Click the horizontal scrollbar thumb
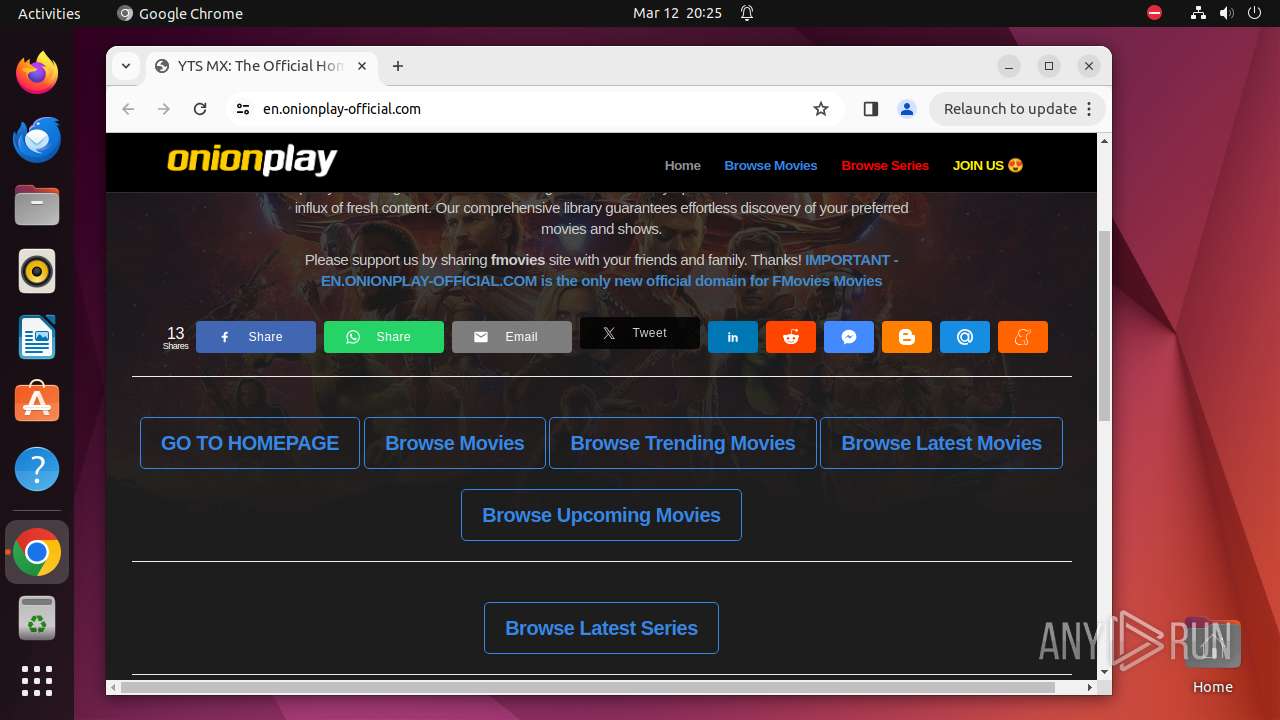The height and width of the screenshot is (720, 1280). tap(588, 687)
